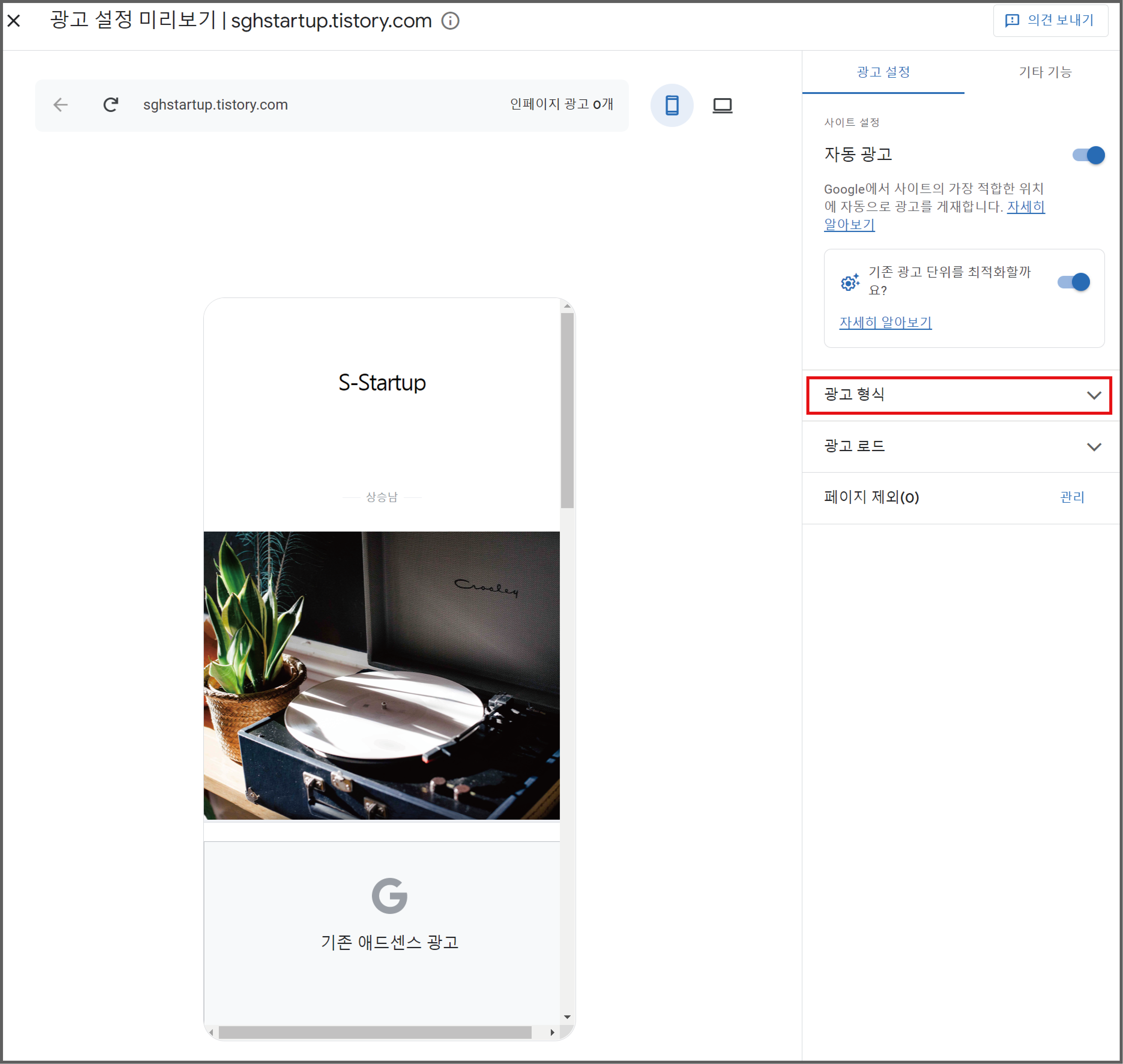This screenshot has width=1123, height=1064.
Task: Select the sghstartup.tistory.com address field
Action: [216, 105]
